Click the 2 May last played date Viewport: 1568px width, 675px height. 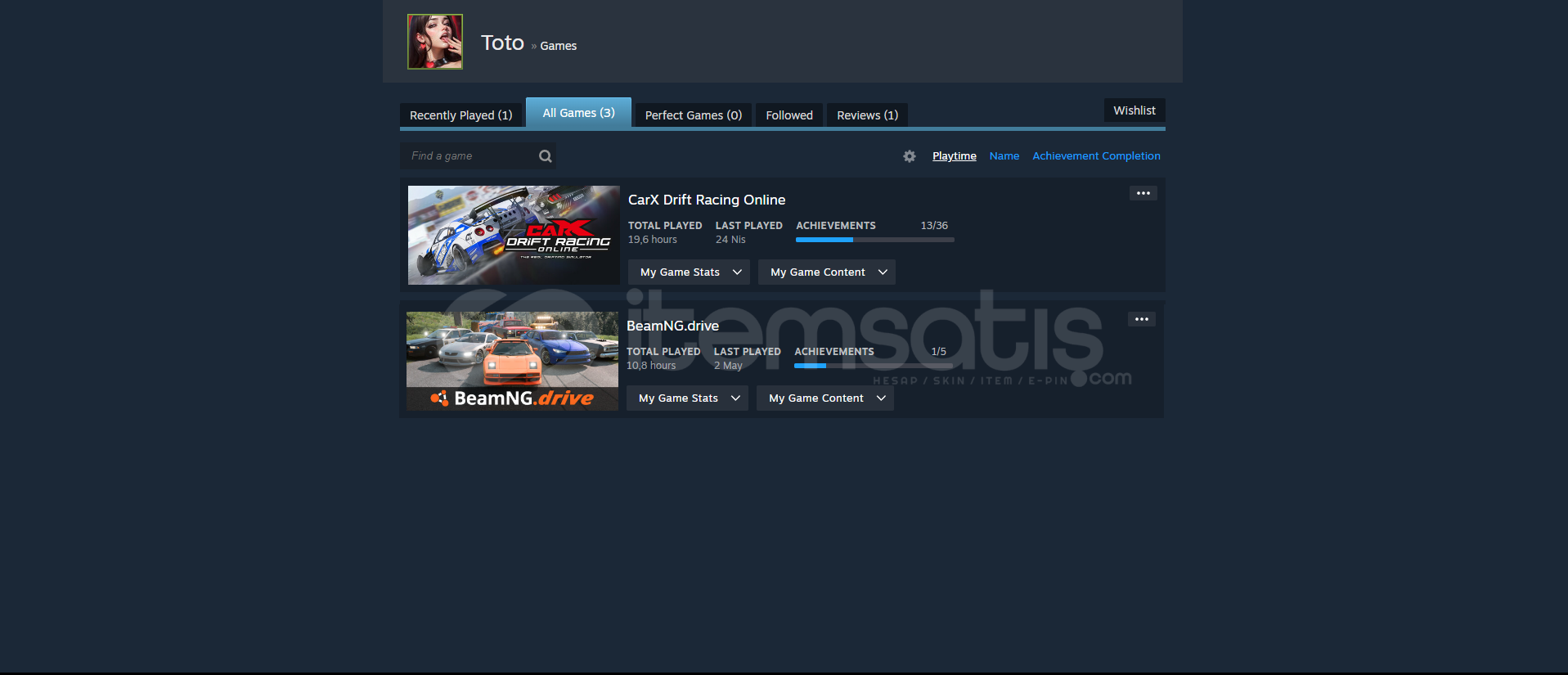[728, 366]
